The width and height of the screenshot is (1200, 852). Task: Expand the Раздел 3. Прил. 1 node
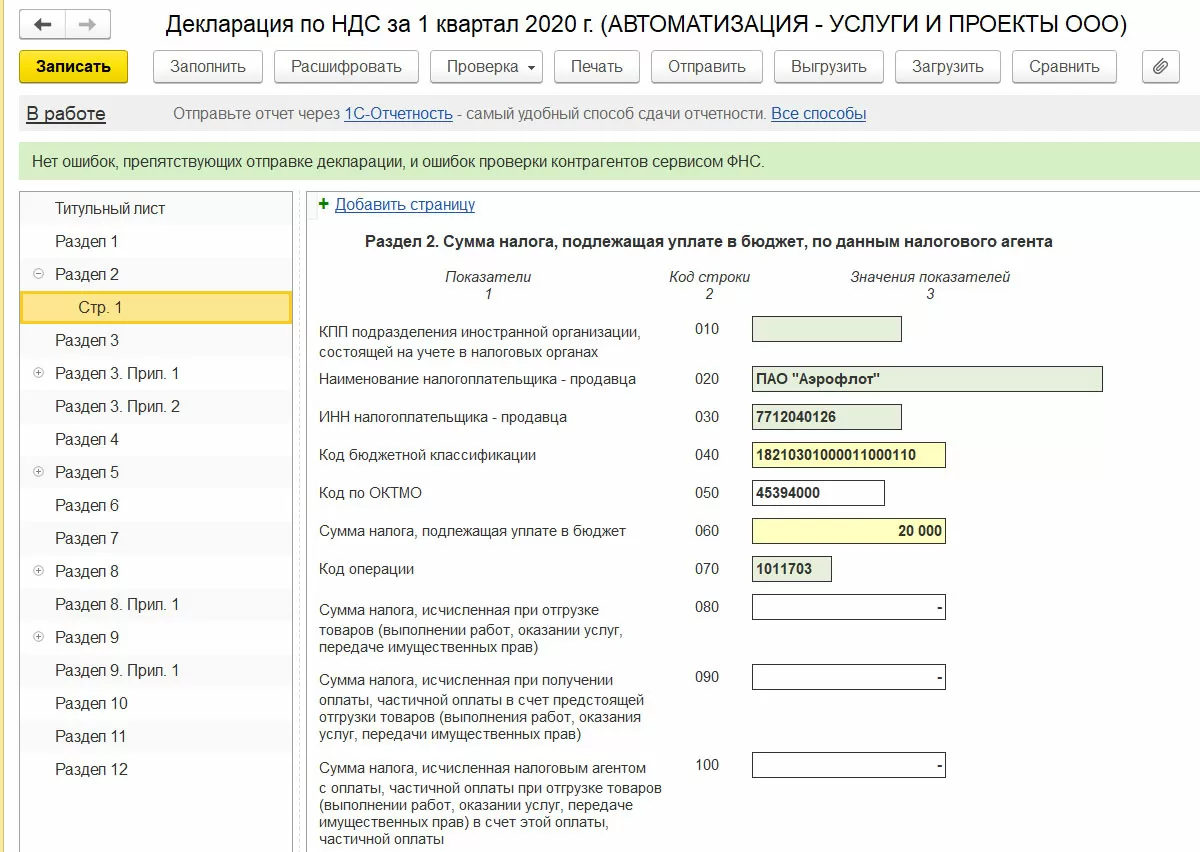pos(39,373)
